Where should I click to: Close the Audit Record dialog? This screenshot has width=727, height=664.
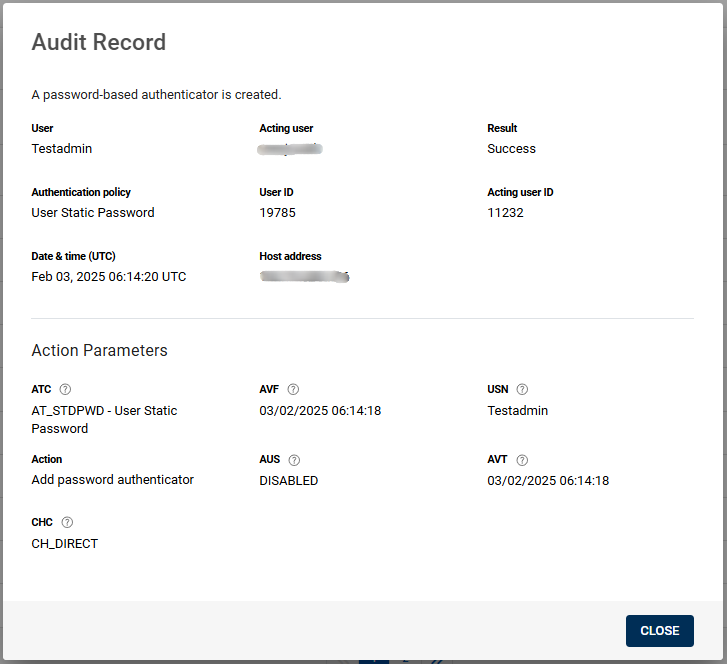click(x=659, y=631)
